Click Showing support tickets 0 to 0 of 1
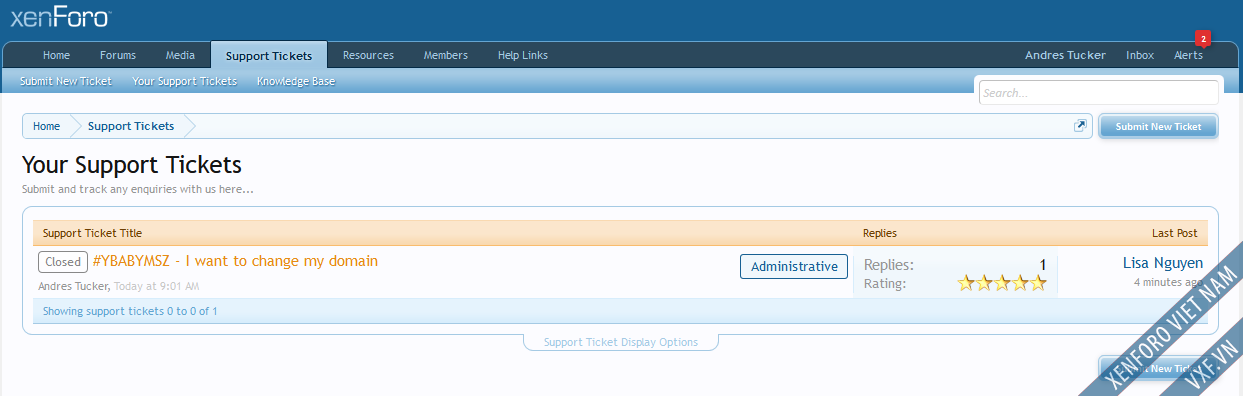The height and width of the screenshot is (396, 1243). [130, 311]
